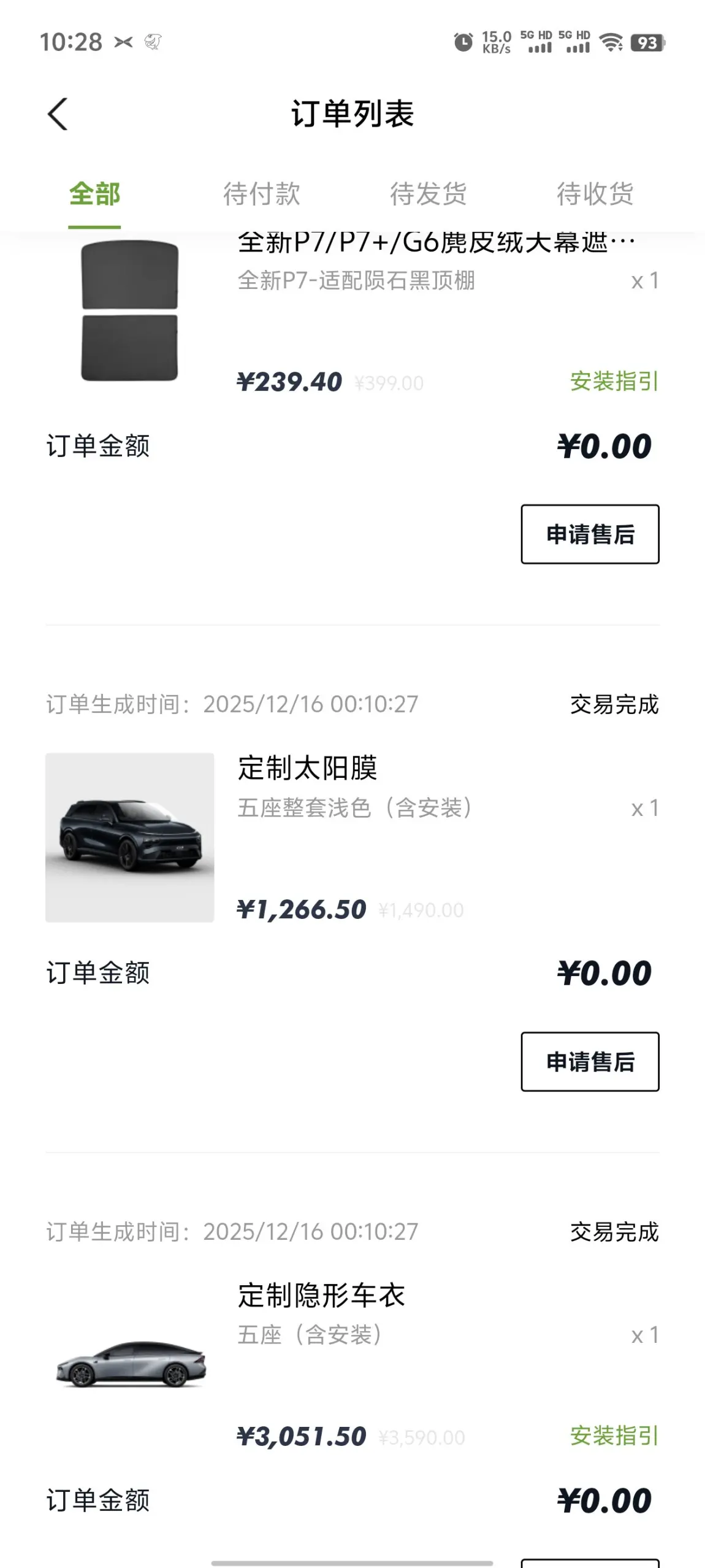The width and height of the screenshot is (705, 1568).
Task: Select the 全部 tab
Action: (94, 194)
